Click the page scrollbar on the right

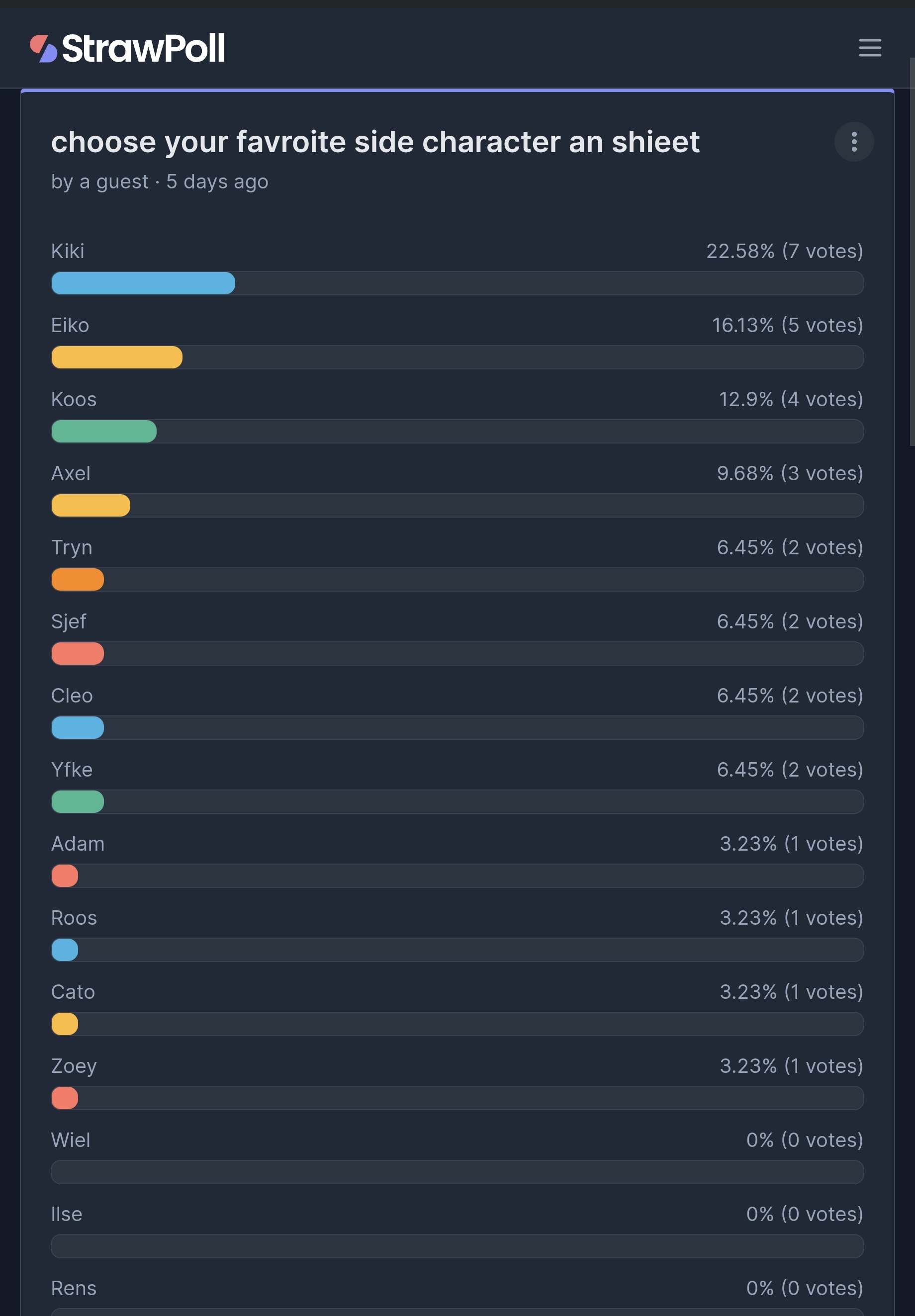(x=912, y=251)
